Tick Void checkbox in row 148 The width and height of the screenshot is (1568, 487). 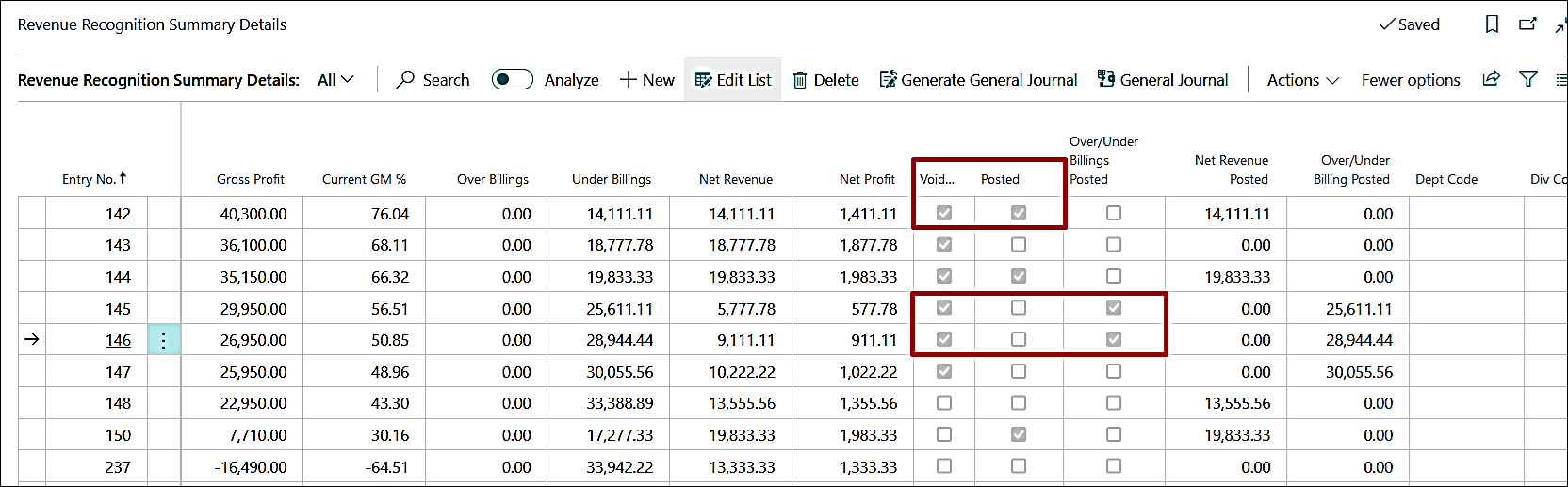tap(944, 403)
